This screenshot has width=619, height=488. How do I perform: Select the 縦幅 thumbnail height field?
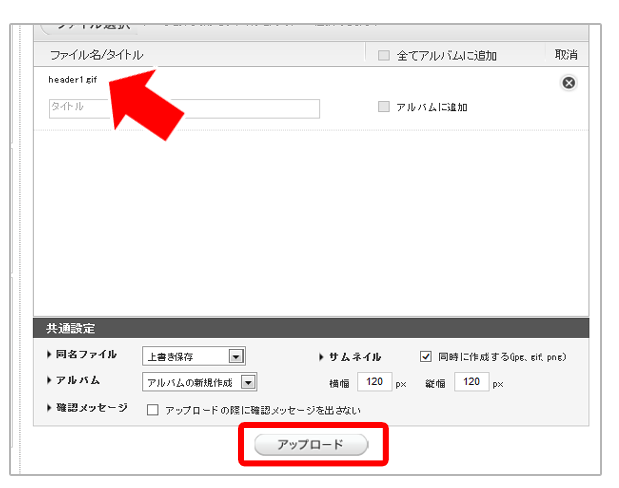(471, 382)
